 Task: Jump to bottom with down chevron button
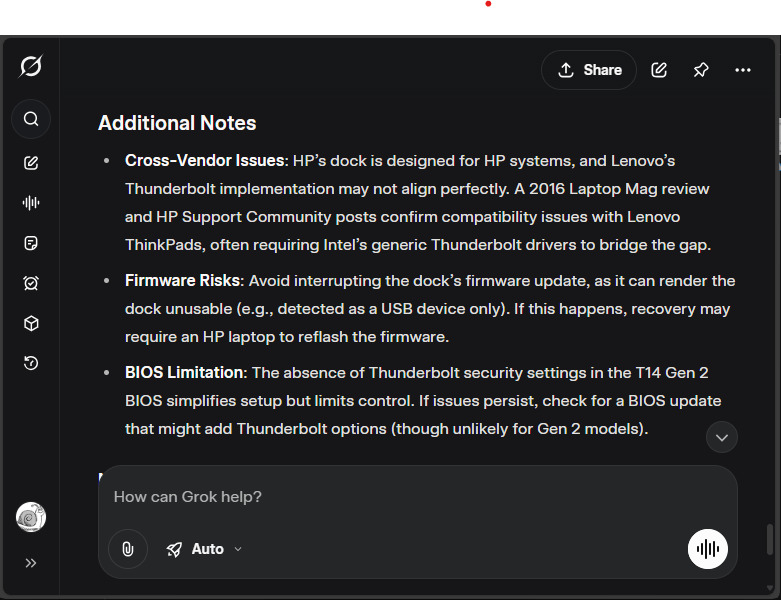click(722, 438)
